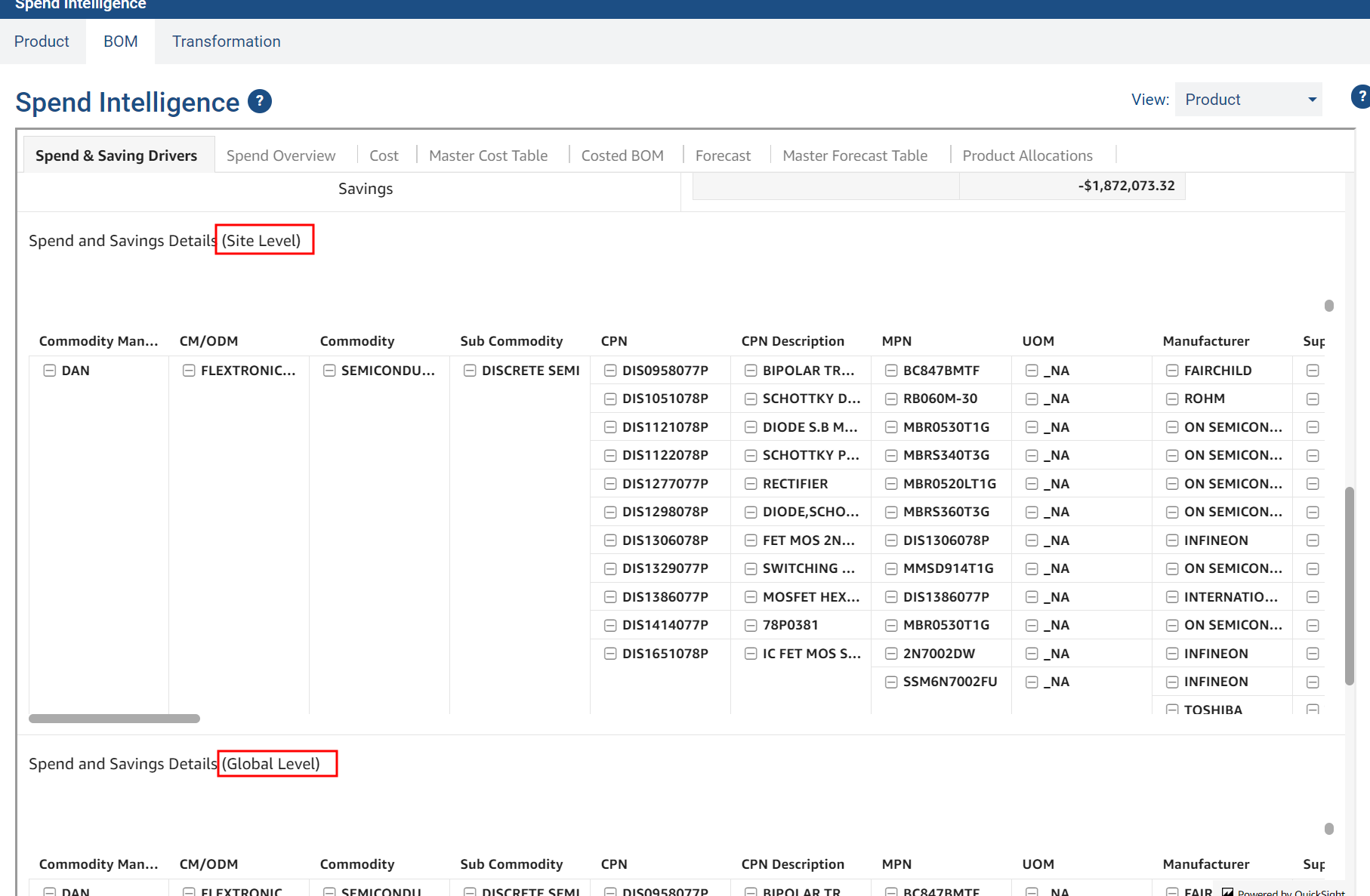Click the page vertical scrollbar on right
1370x896 pixels.
(1350, 586)
